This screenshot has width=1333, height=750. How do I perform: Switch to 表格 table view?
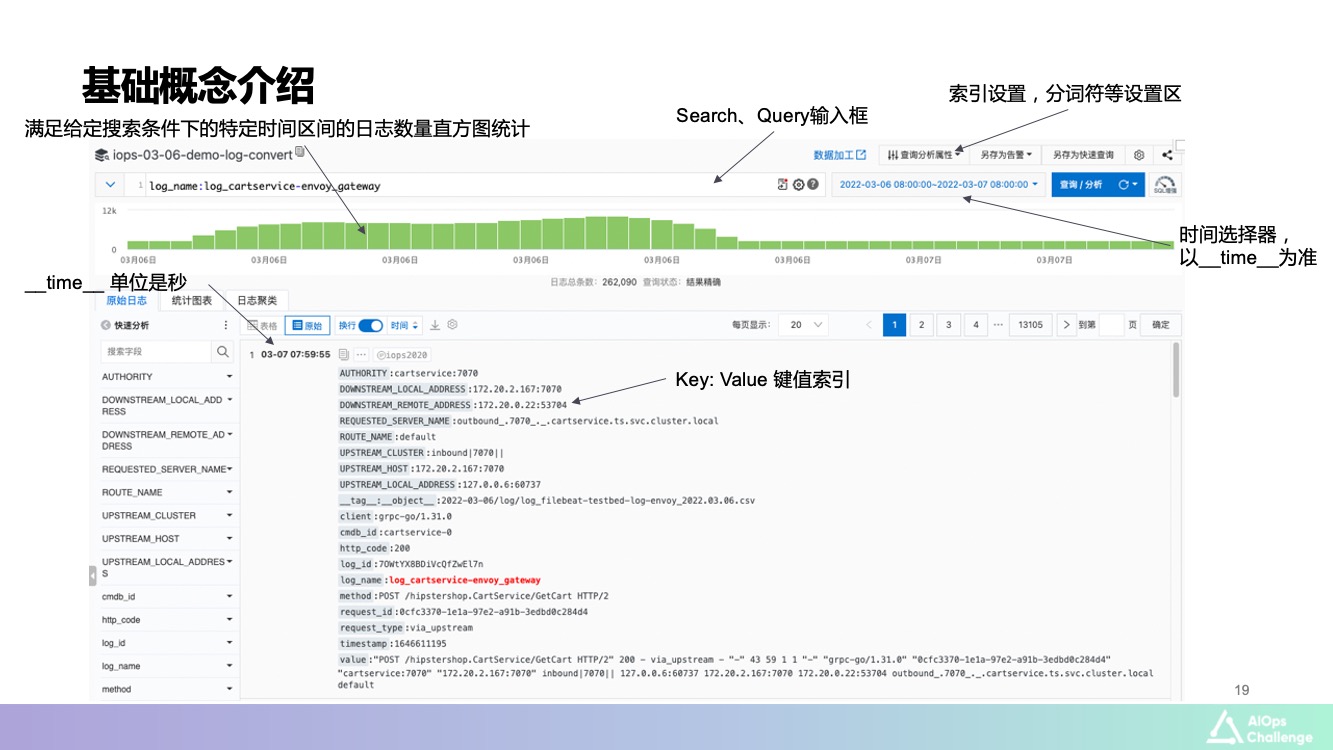click(x=263, y=325)
